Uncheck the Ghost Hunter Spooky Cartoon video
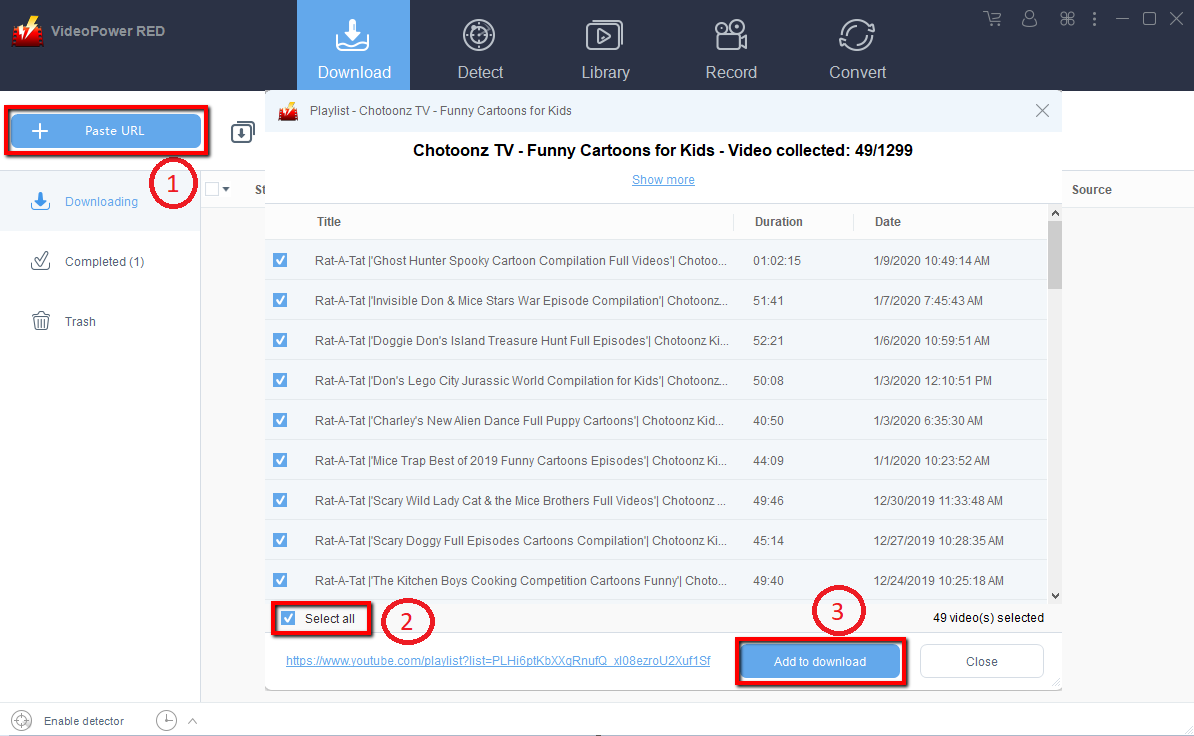1194x736 pixels. (x=280, y=260)
